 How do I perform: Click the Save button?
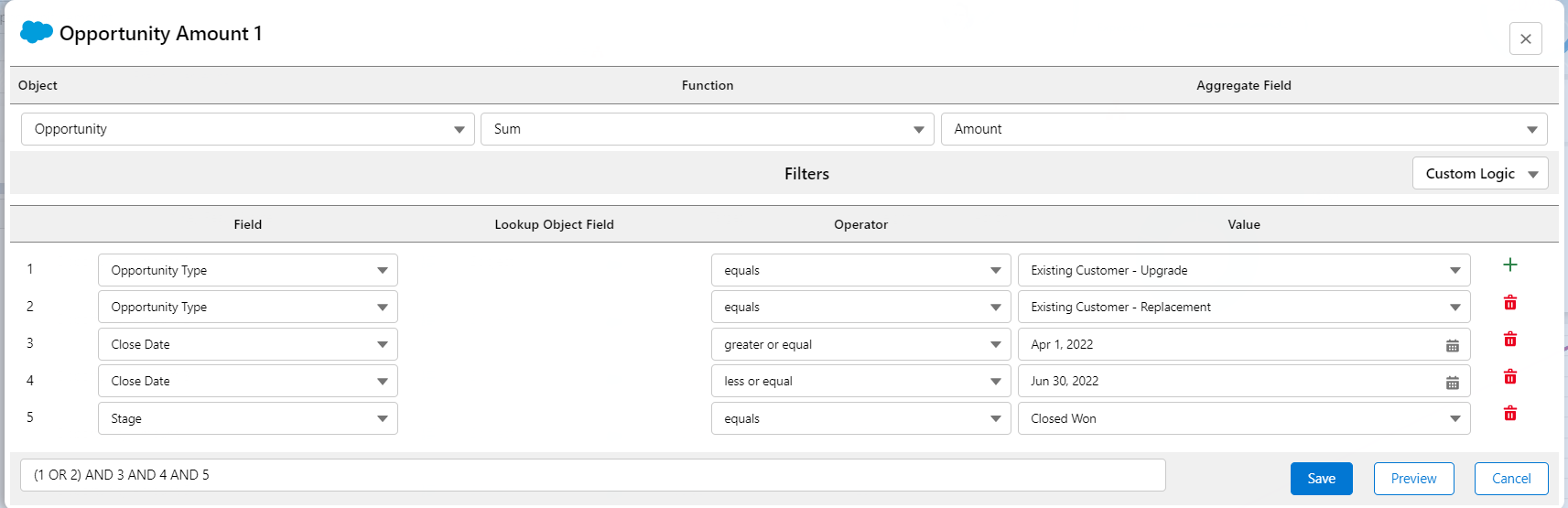[1321, 479]
